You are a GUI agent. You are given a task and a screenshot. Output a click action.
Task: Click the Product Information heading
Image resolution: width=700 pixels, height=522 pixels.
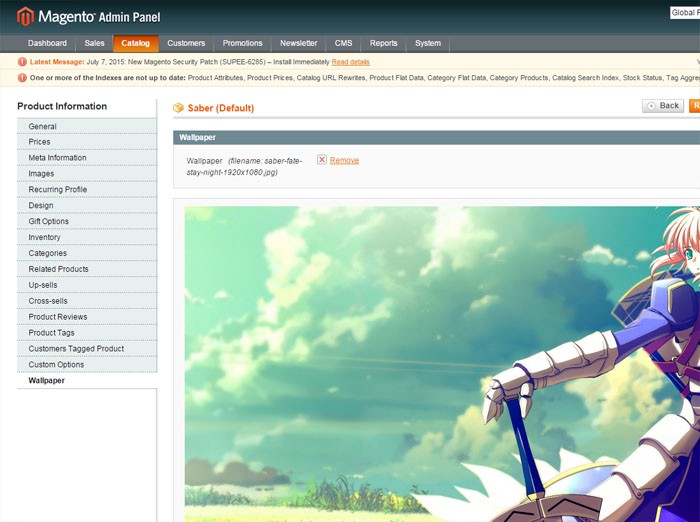click(x=62, y=106)
